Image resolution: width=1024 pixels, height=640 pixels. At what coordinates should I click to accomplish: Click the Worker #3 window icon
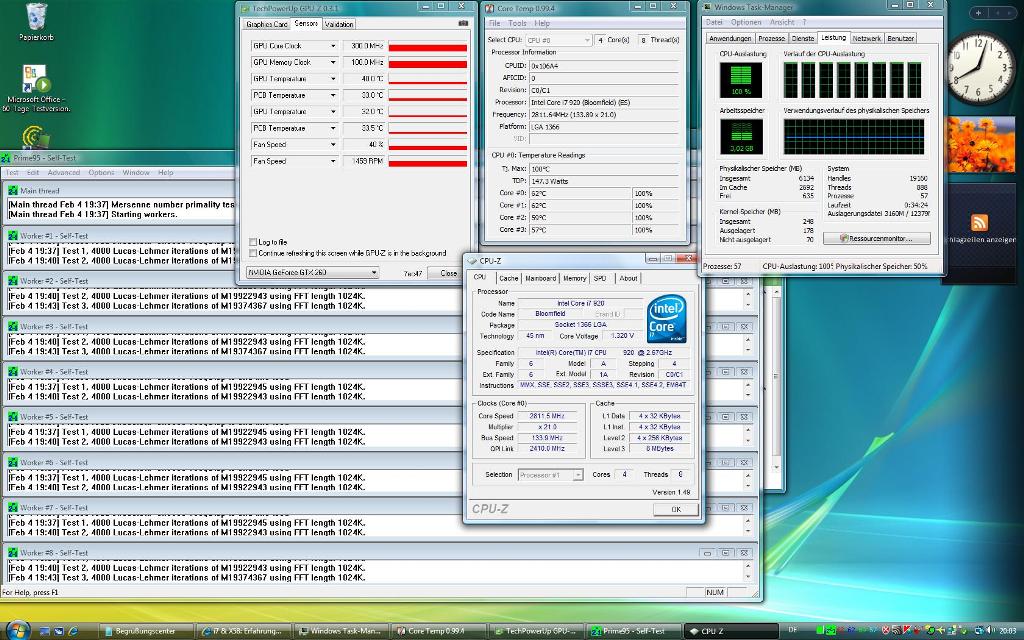(12, 327)
